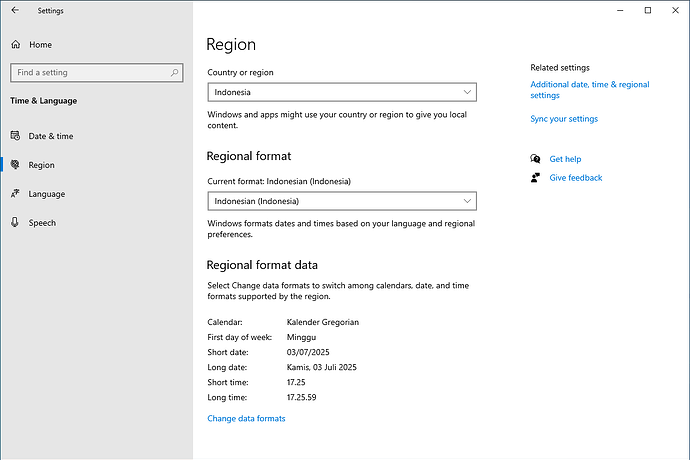Click Current format: Indonesian (Indonesia) text
690x460 pixels.
[x=279, y=181]
